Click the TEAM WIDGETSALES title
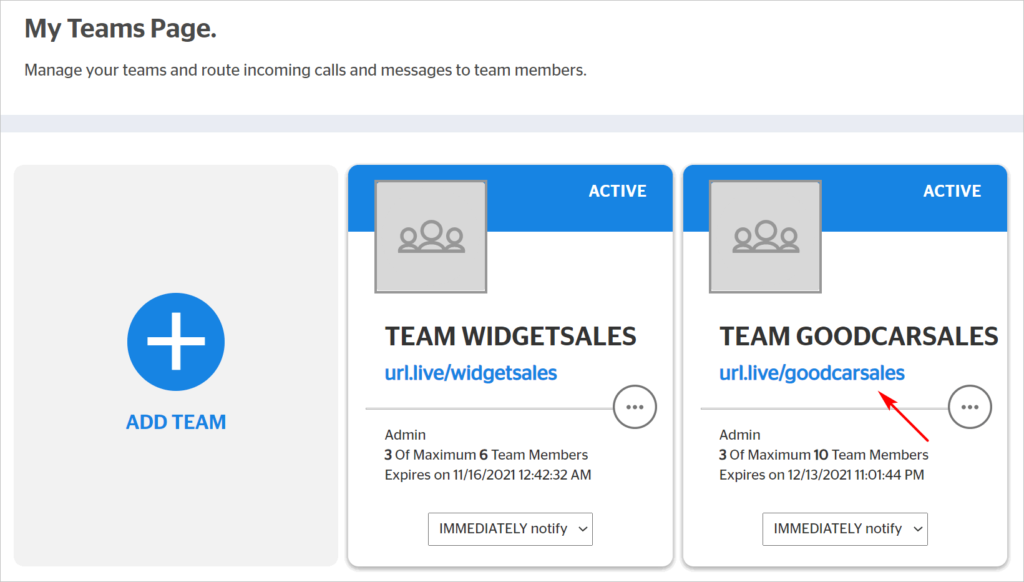The width and height of the screenshot is (1024, 582). [510, 336]
